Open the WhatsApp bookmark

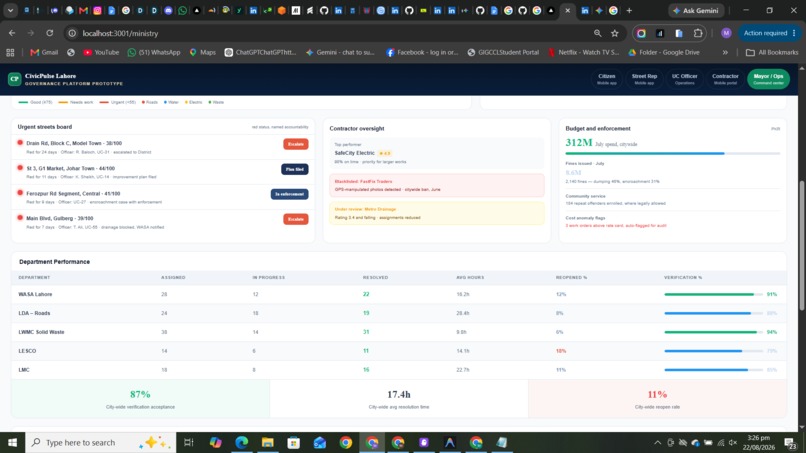click(x=154, y=52)
